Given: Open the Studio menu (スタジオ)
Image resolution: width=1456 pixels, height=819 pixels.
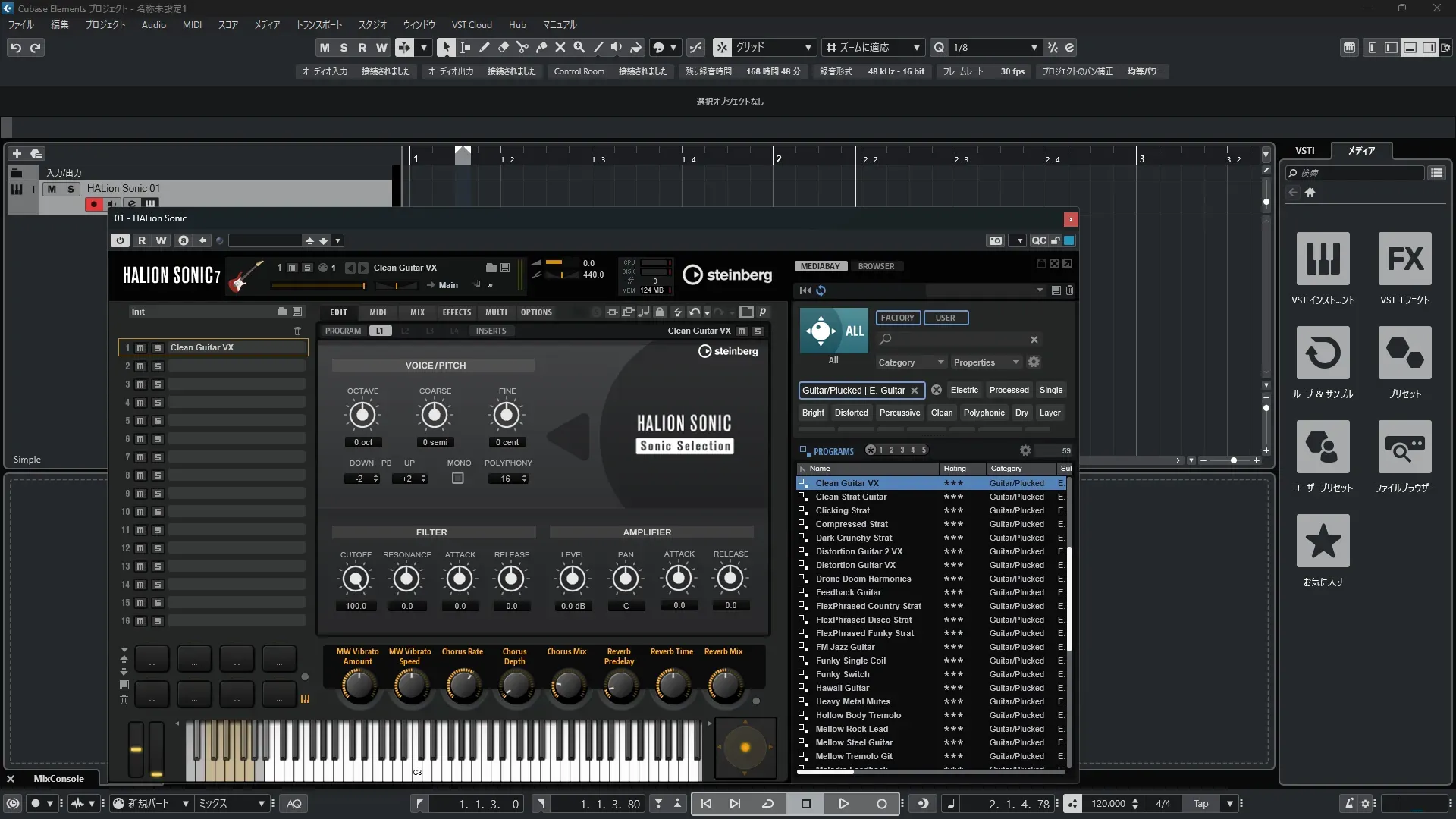Looking at the screenshot, I should pos(372,25).
